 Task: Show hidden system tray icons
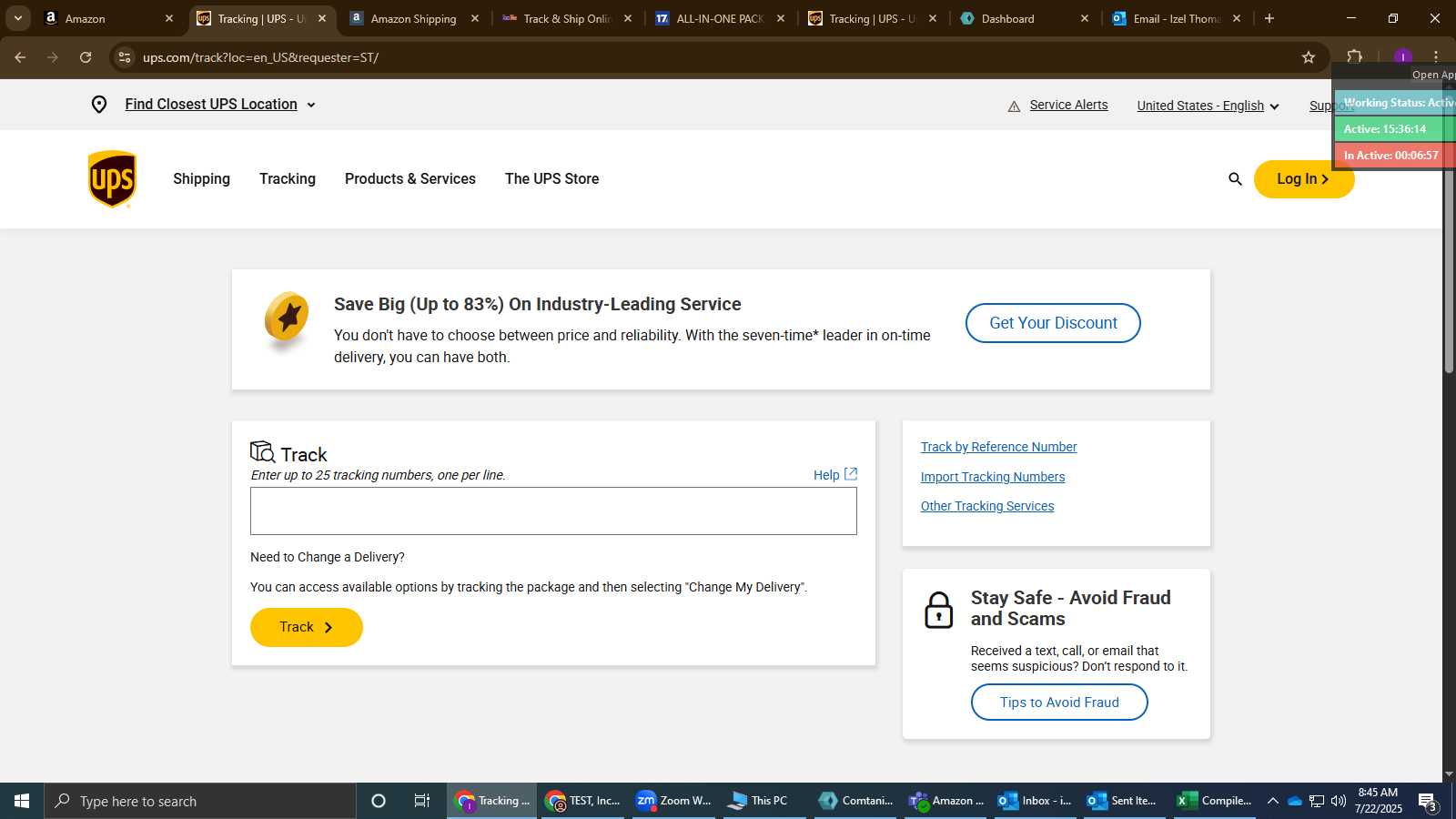[1272, 801]
